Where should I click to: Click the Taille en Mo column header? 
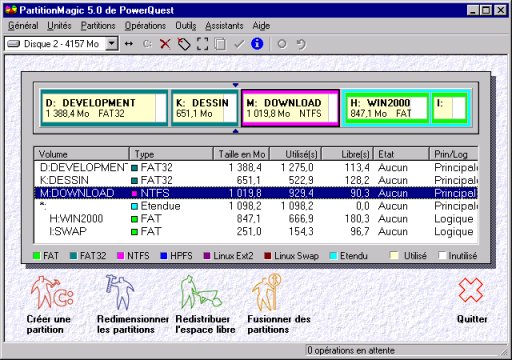[x=242, y=154]
